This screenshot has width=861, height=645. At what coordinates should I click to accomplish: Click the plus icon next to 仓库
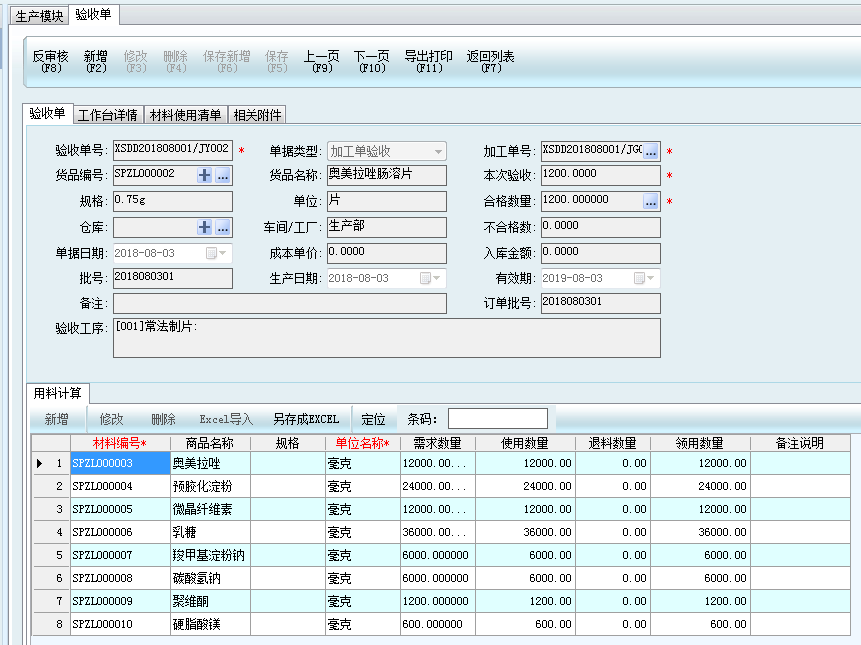(x=204, y=227)
